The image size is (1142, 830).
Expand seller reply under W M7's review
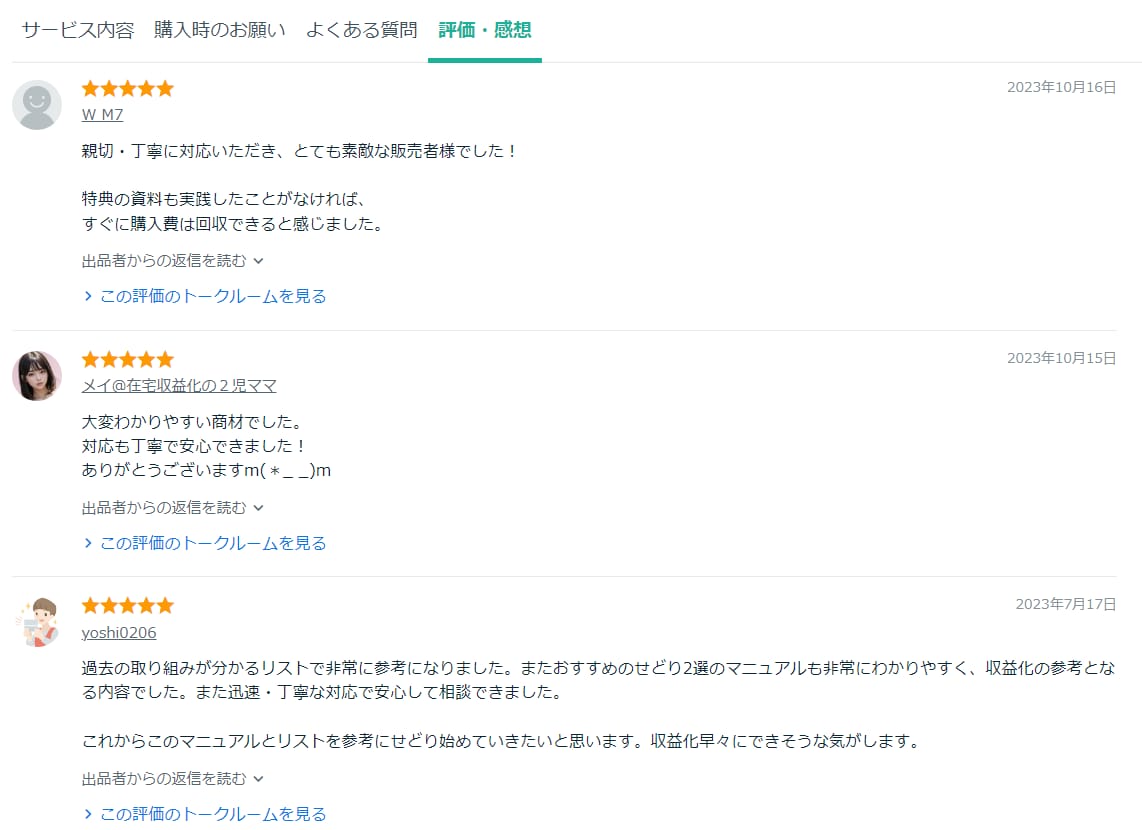(173, 261)
